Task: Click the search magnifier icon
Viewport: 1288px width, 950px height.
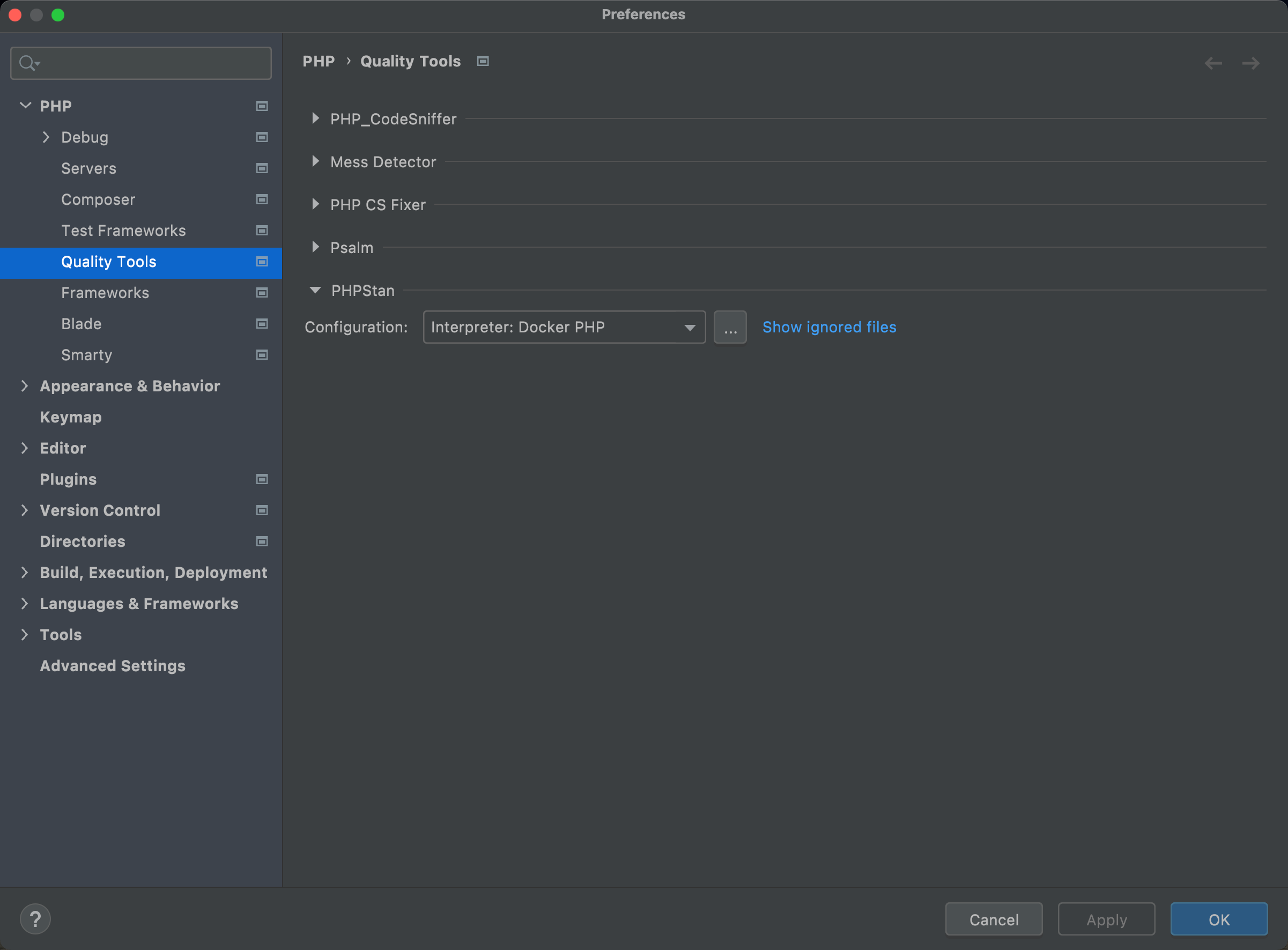Action: pos(27,63)
